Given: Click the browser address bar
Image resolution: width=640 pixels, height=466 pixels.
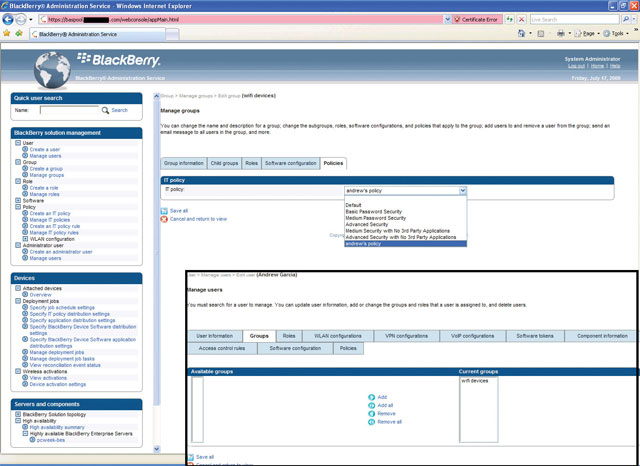Looking at the screenshot, I should (x=241, y=19).
